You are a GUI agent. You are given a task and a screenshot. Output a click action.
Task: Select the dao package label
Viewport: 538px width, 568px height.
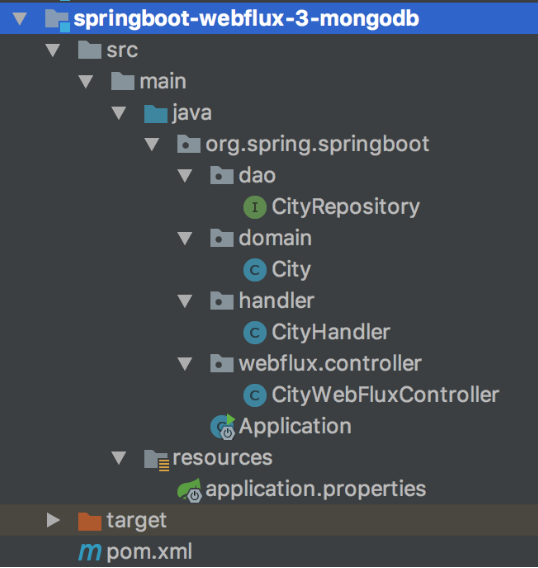click(x=257, y=176)
